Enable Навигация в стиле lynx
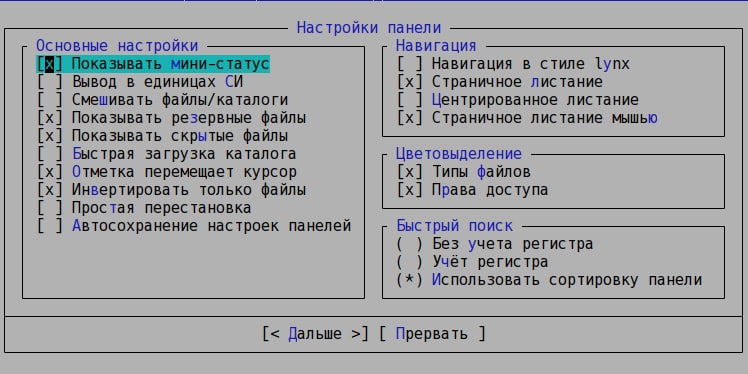This screenshot has width=748, height=374. (x=513, y=64)
